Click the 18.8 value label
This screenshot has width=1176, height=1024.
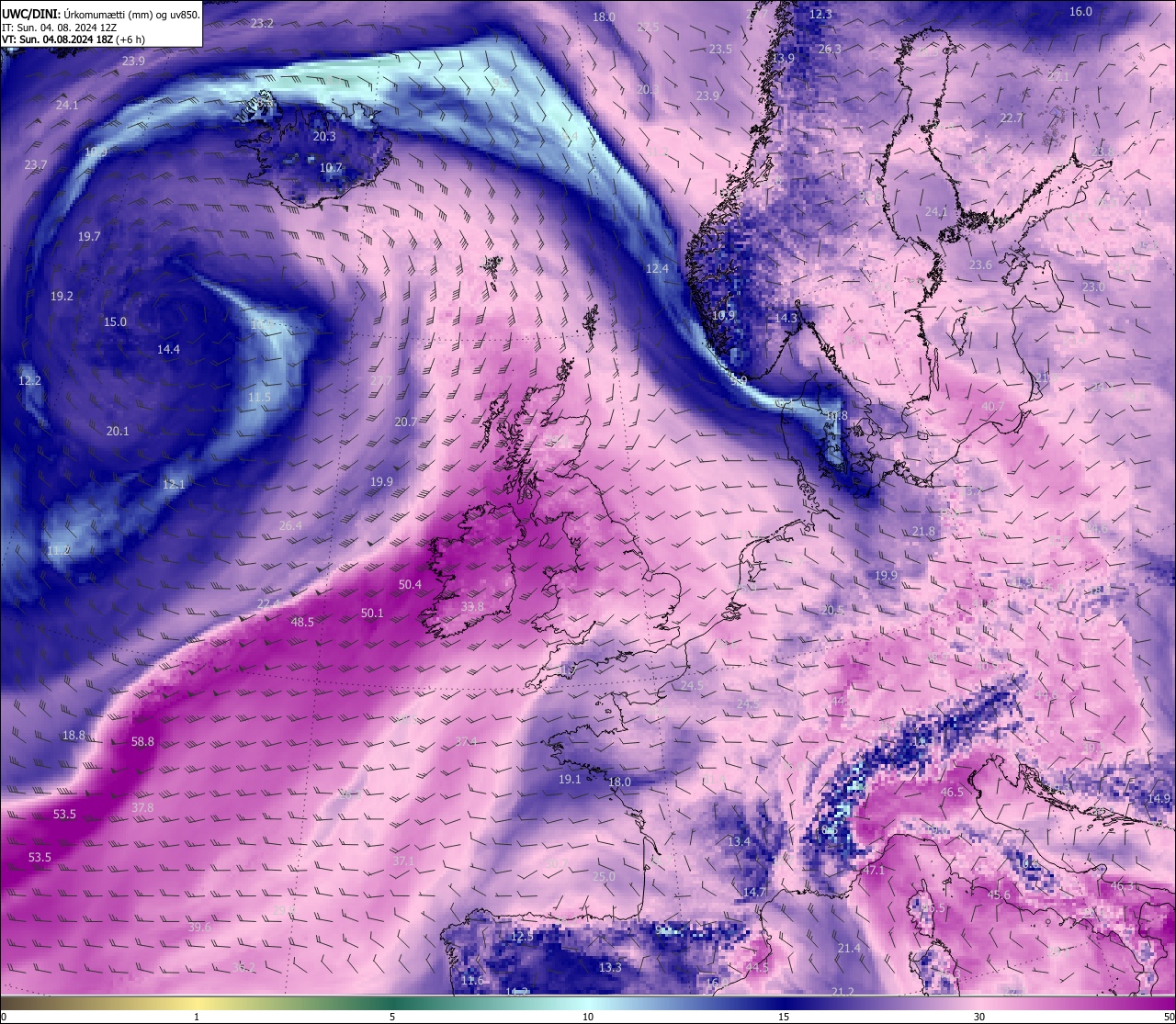73,735
